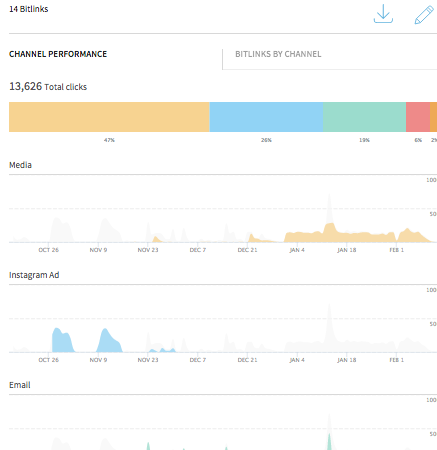Click the download icon
The width and height of the screenshot is (437, 450).
point(383,14)
